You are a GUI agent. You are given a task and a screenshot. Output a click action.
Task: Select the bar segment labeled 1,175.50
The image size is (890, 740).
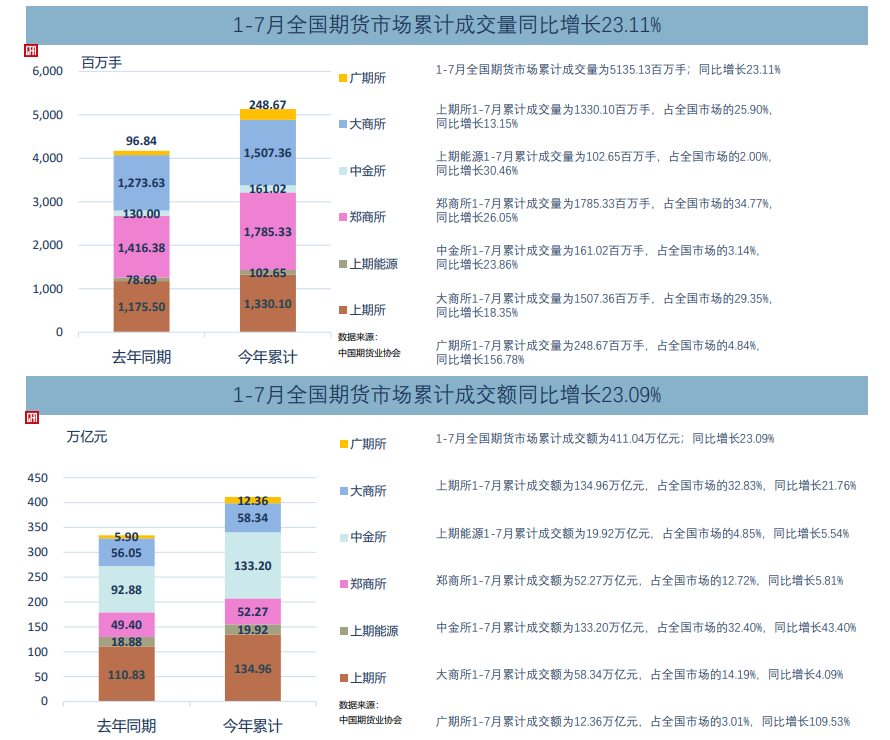click(x=141, y=306)
